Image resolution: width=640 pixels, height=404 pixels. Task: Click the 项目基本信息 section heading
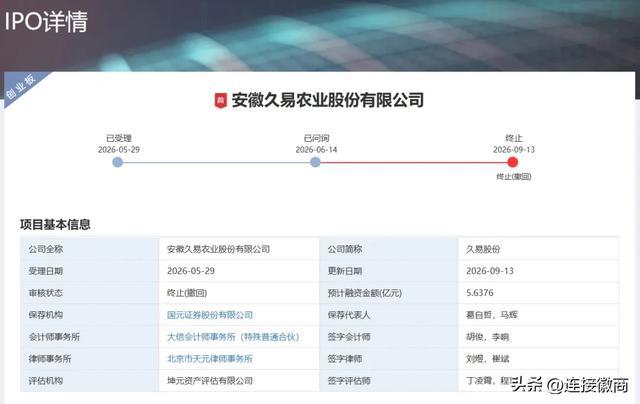coord(55,224)
